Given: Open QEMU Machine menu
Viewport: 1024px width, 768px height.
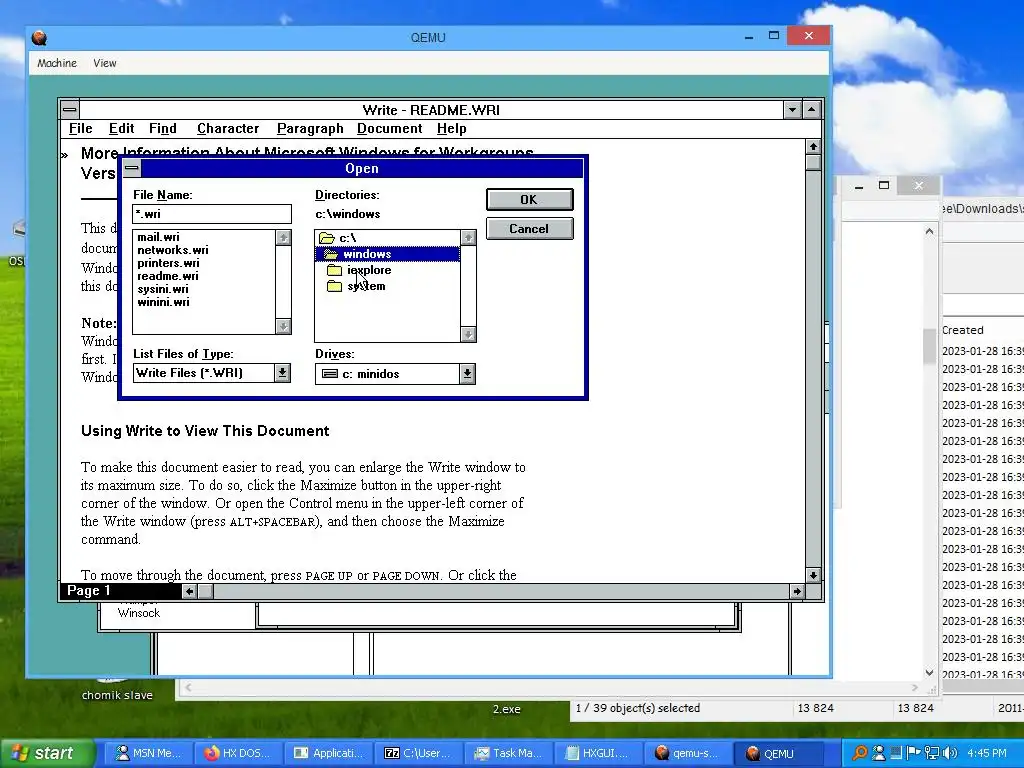Looking at the screenshot, I should 57,63.
